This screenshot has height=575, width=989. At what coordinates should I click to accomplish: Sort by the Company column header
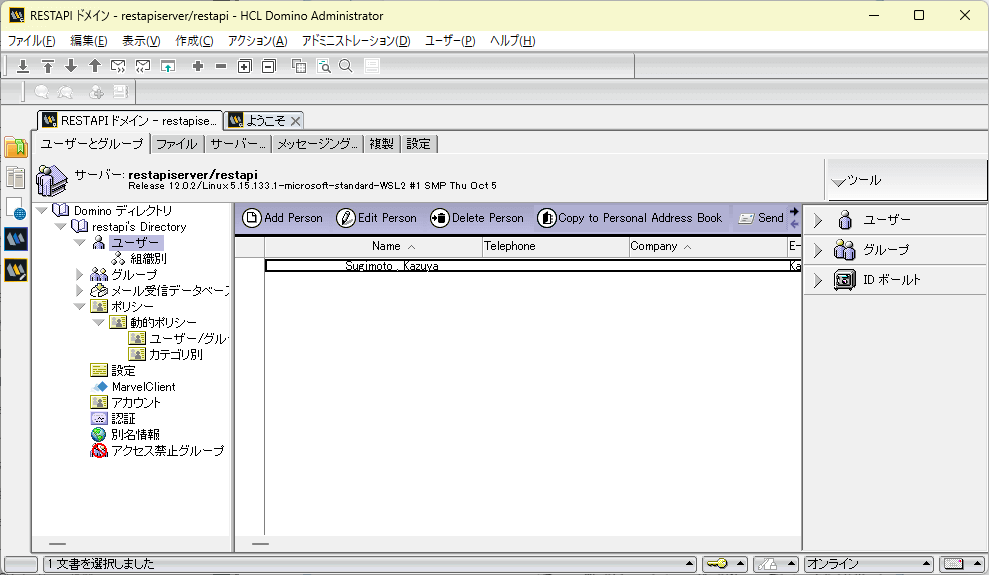click(x=708, y=247)
